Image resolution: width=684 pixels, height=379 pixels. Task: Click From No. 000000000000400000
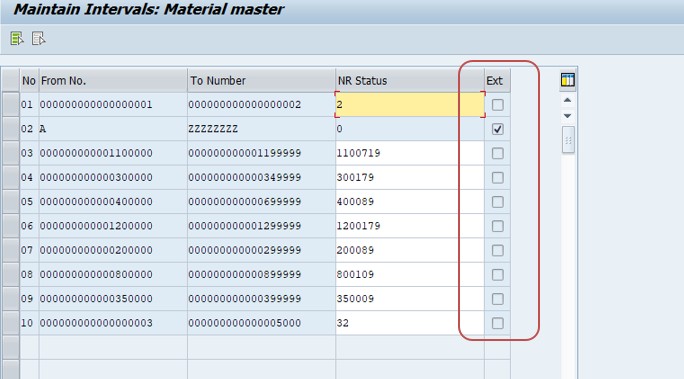(113, 202)
